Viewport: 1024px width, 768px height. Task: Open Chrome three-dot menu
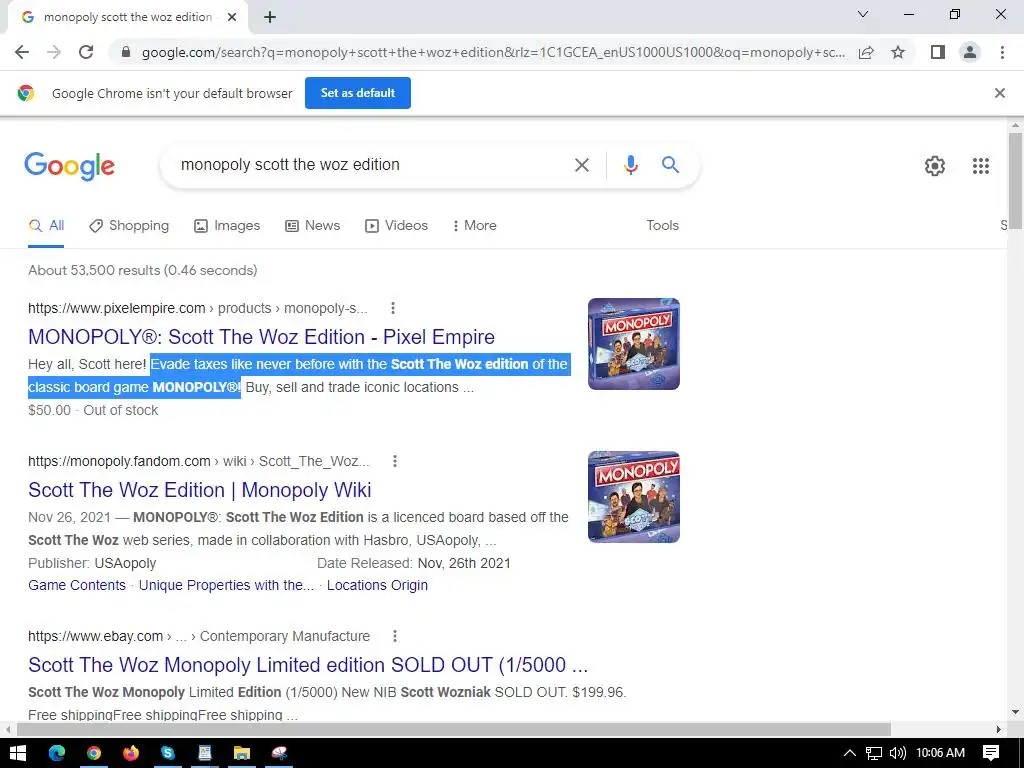pyautogui.click(x=1002, y=52)
